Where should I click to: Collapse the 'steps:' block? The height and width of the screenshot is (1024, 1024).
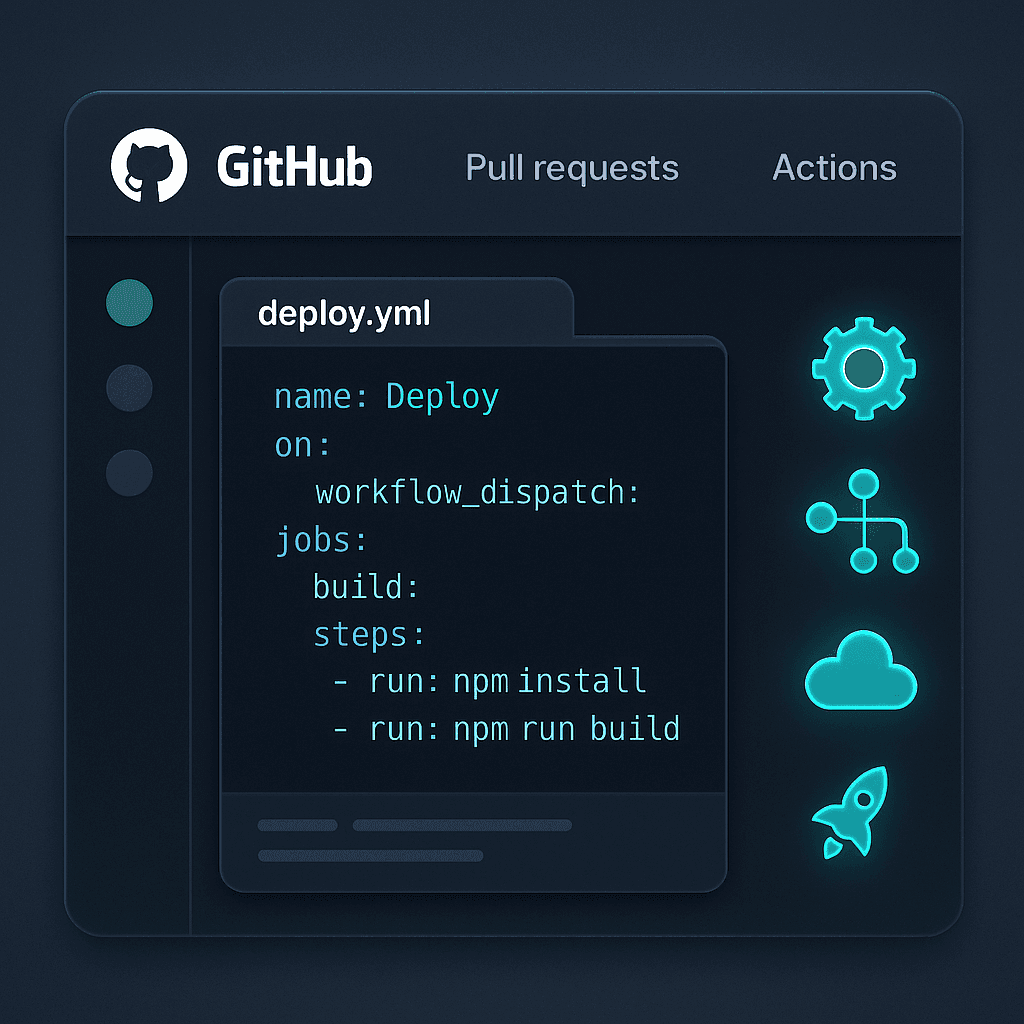(x=369, y=635)
